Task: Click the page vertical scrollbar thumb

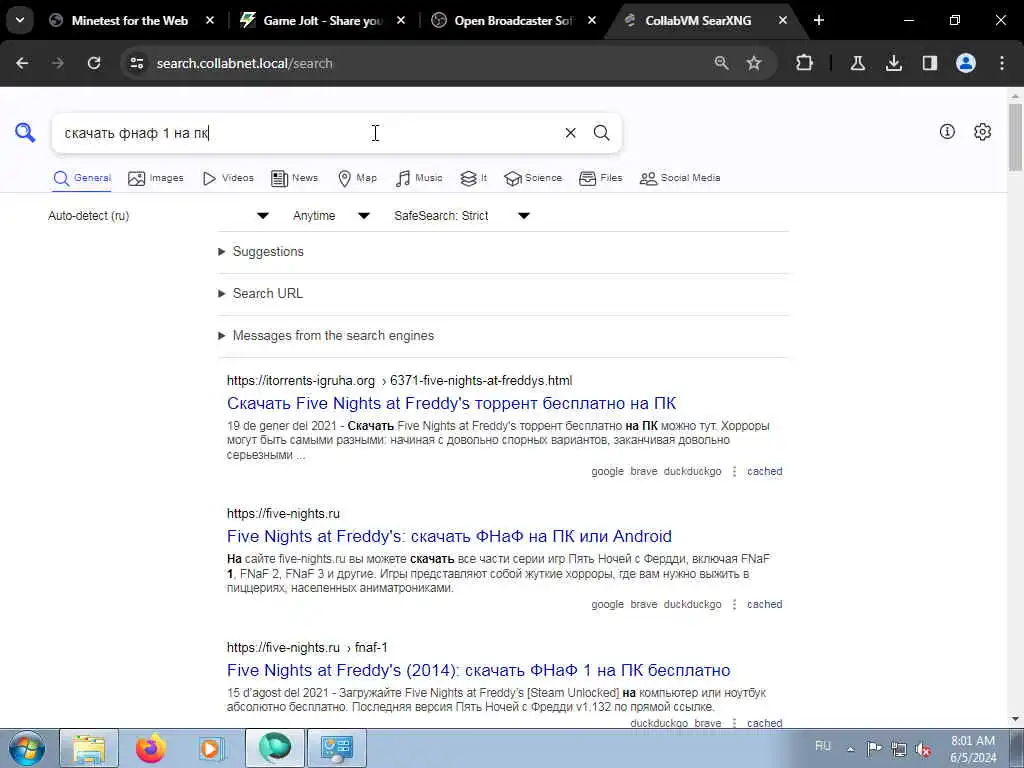Action: coord(1016,136)
